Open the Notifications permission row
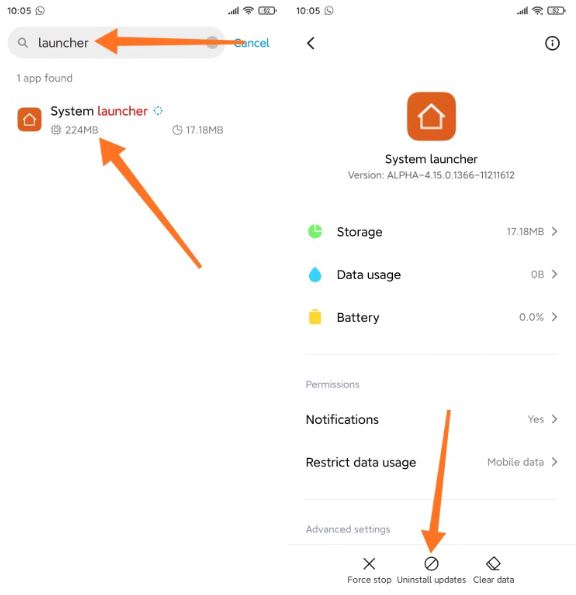 pyautogui.click(x=431, y=419)
